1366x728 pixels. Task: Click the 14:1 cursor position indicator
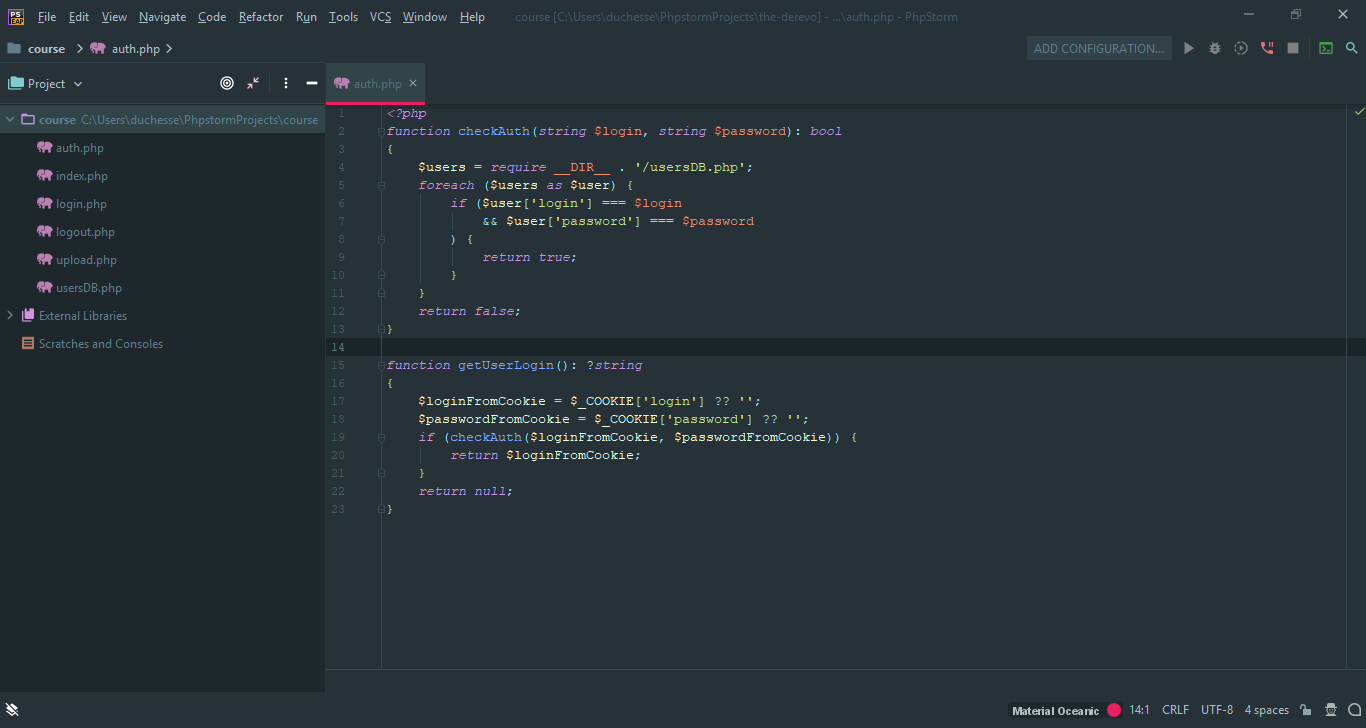[x=1140, y=710]
